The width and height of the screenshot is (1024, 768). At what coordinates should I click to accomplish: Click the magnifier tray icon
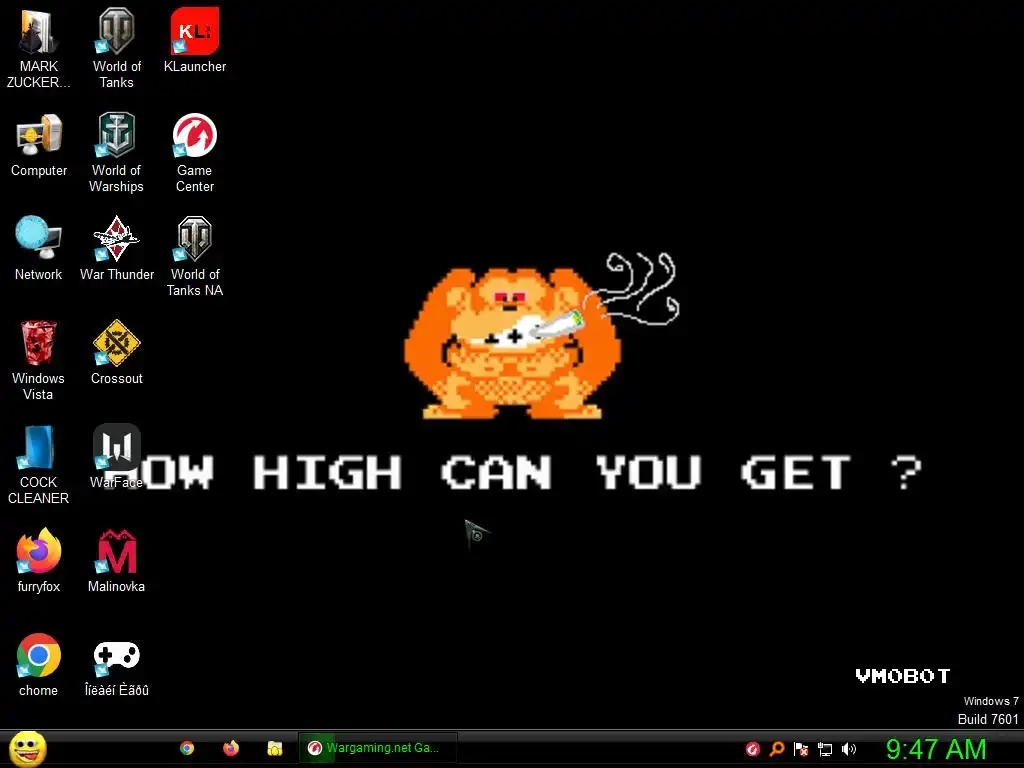(776, 749)
